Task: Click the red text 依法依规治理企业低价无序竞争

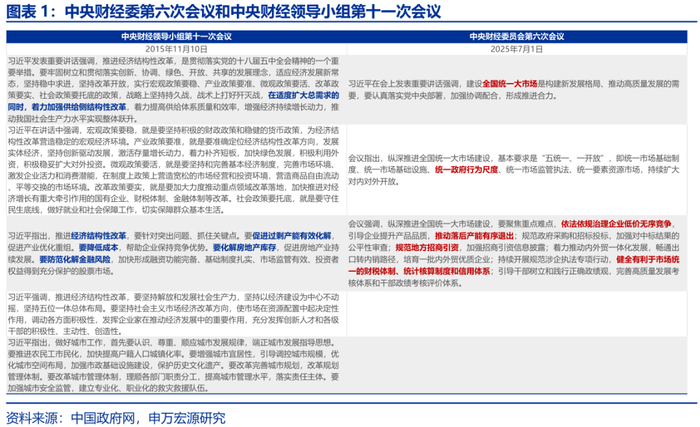Action: coord(616,224)
